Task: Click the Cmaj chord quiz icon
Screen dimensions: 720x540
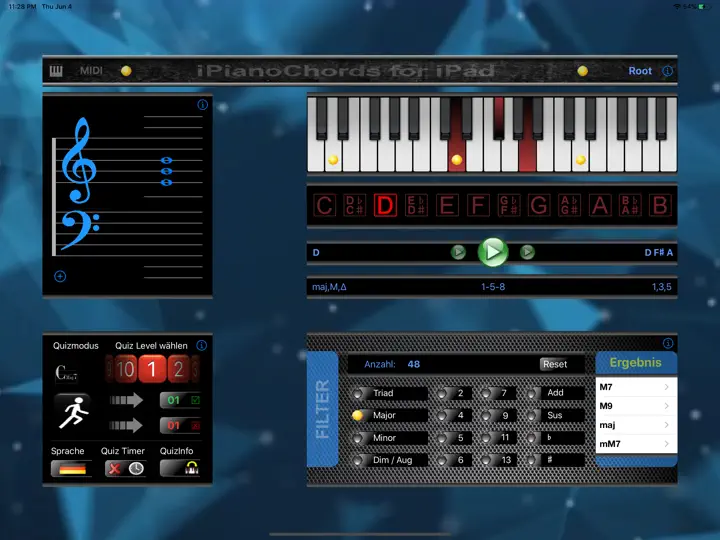Action: [x=66, y=372]
